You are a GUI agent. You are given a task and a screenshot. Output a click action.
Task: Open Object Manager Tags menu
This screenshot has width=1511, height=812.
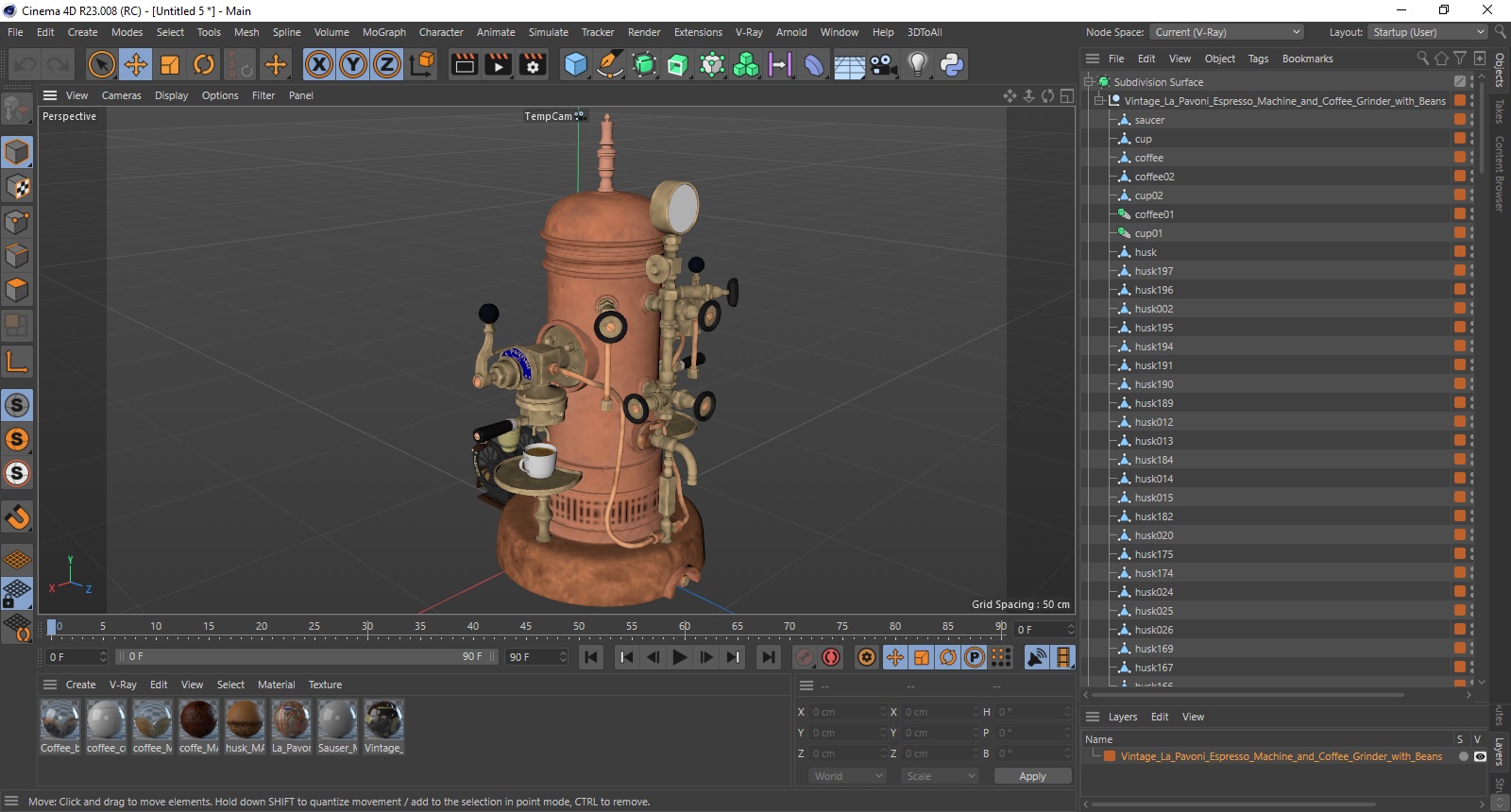coord(1258,59)
